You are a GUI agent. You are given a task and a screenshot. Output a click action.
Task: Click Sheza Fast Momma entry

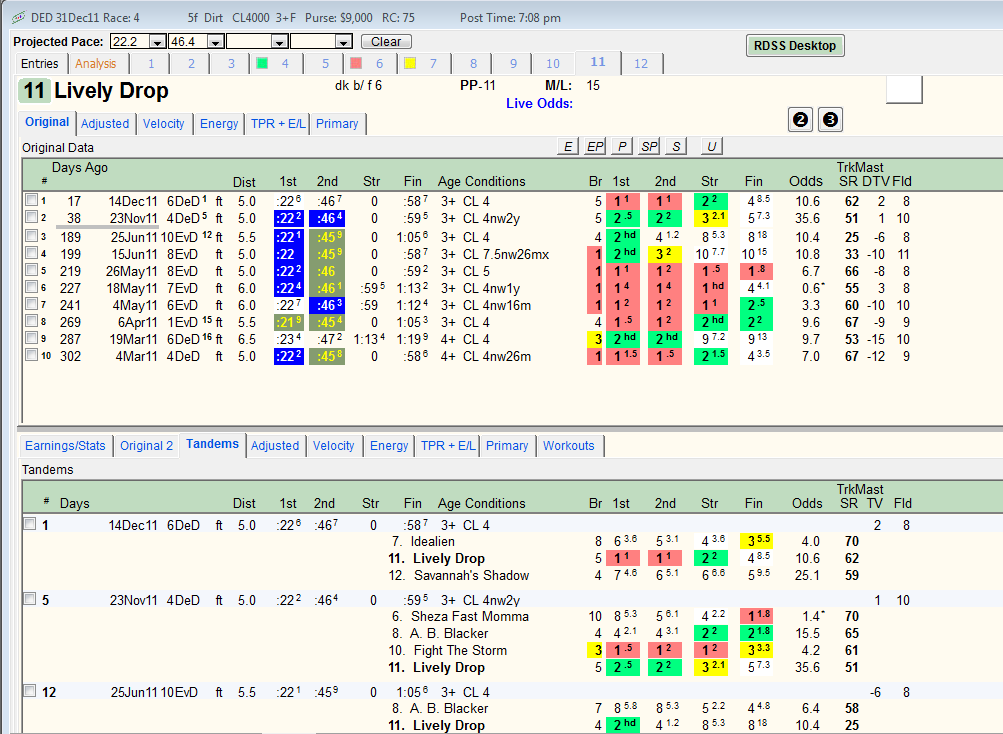tap(470, 616)
